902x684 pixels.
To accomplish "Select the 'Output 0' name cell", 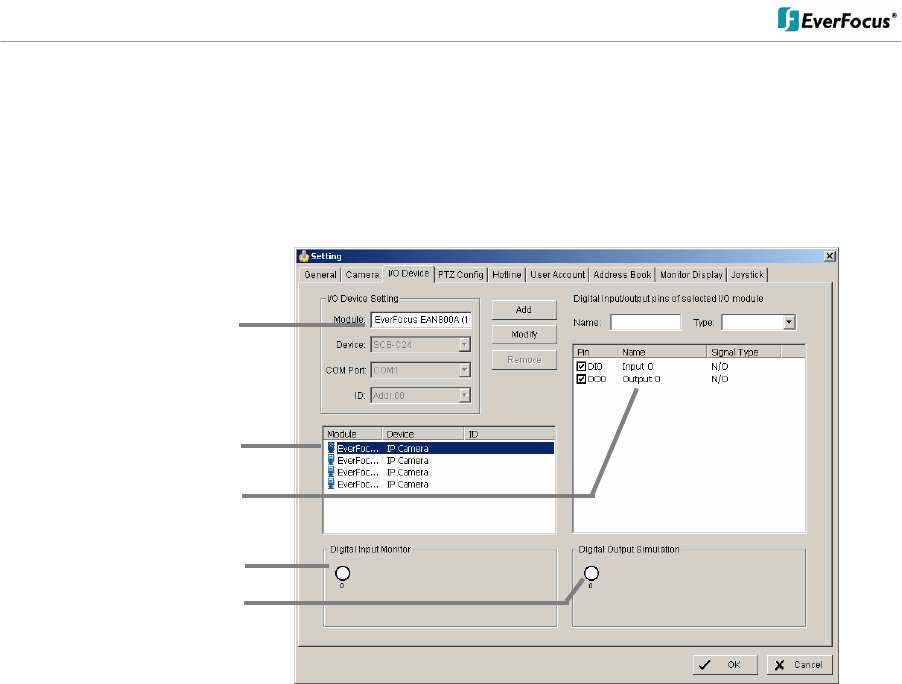I will click(x=641, y=379).
